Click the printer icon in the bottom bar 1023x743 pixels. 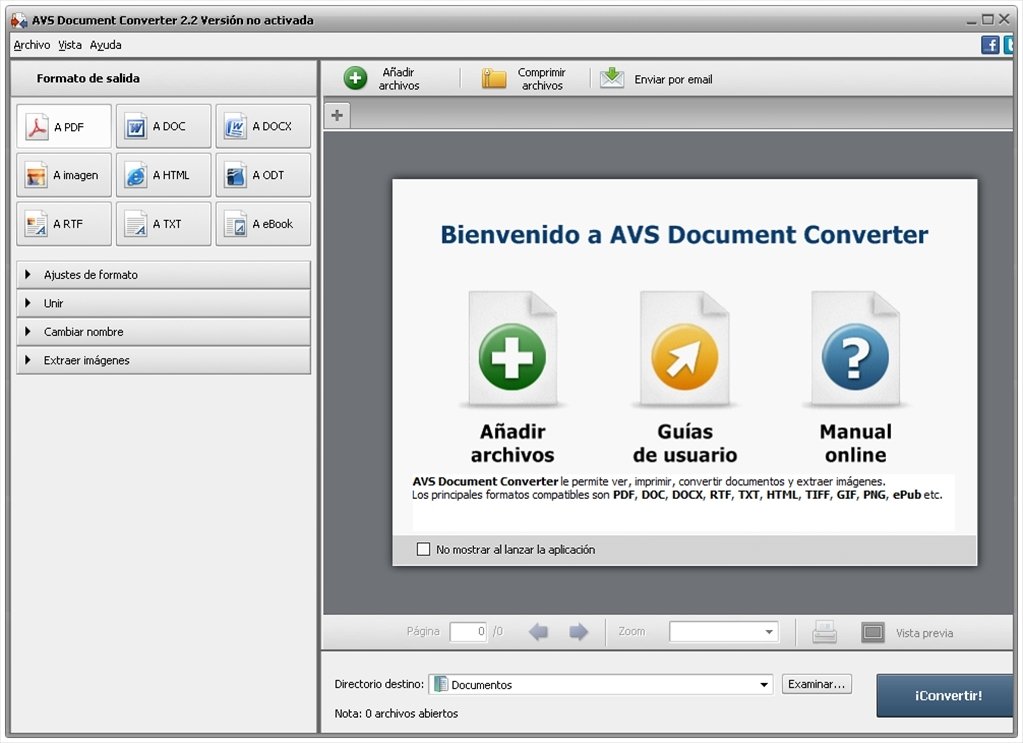(825, 631)
